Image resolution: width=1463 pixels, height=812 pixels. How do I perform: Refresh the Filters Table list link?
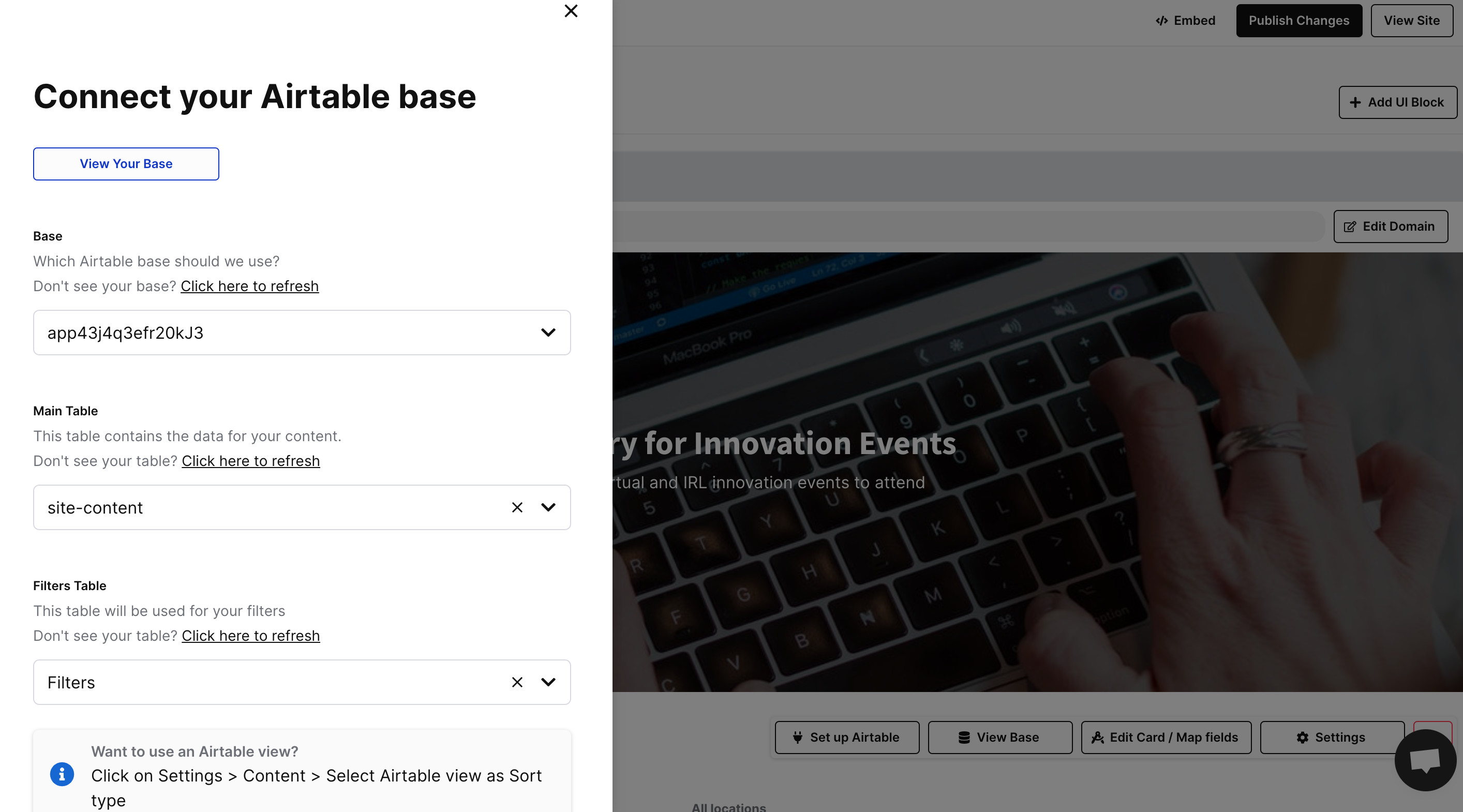250,636
